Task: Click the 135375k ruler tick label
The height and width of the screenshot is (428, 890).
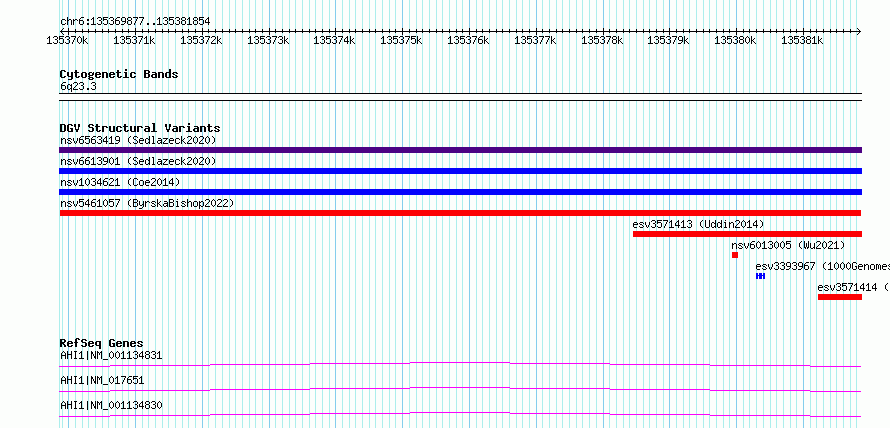Action: 401,40
